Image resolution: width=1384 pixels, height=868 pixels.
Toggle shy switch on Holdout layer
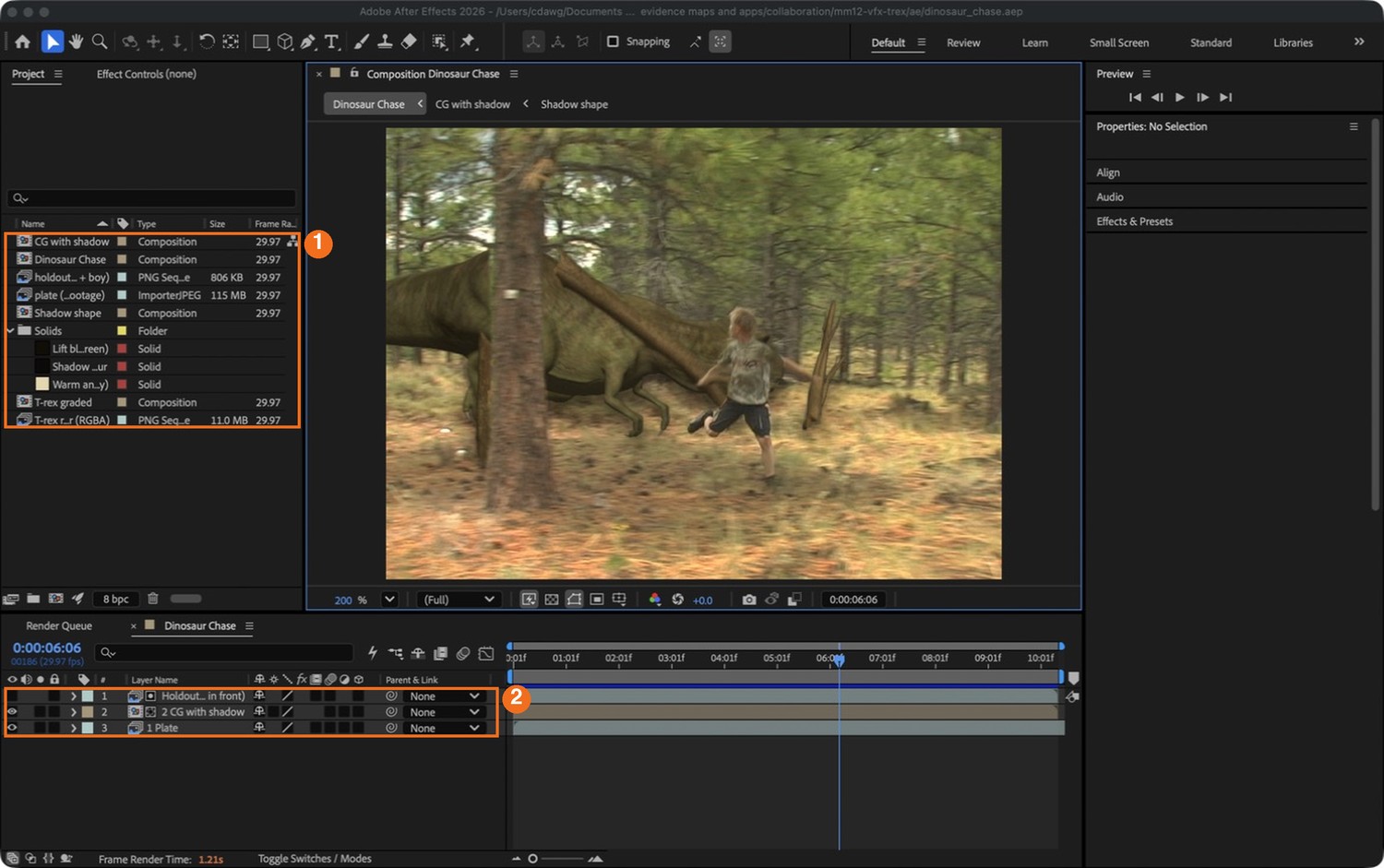point(259,696)
